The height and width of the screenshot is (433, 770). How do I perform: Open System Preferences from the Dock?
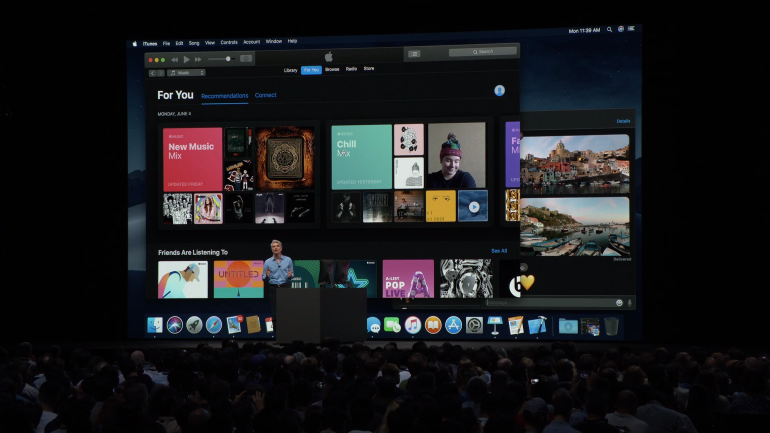pos(474,325)
